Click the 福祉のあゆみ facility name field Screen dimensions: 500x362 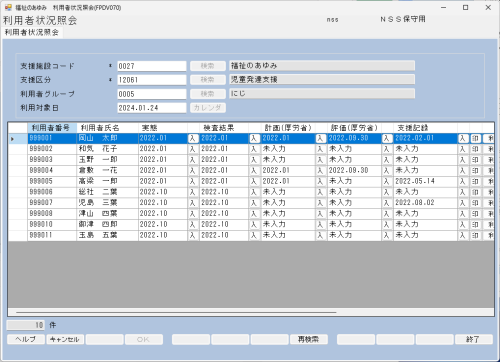pos(322,66)
